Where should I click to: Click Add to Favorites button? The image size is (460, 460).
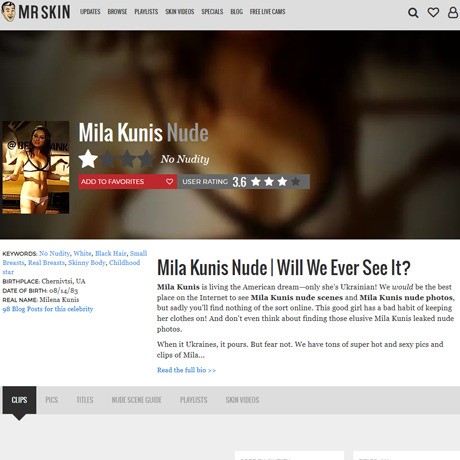pyautogui.click(x=128, y=182)
